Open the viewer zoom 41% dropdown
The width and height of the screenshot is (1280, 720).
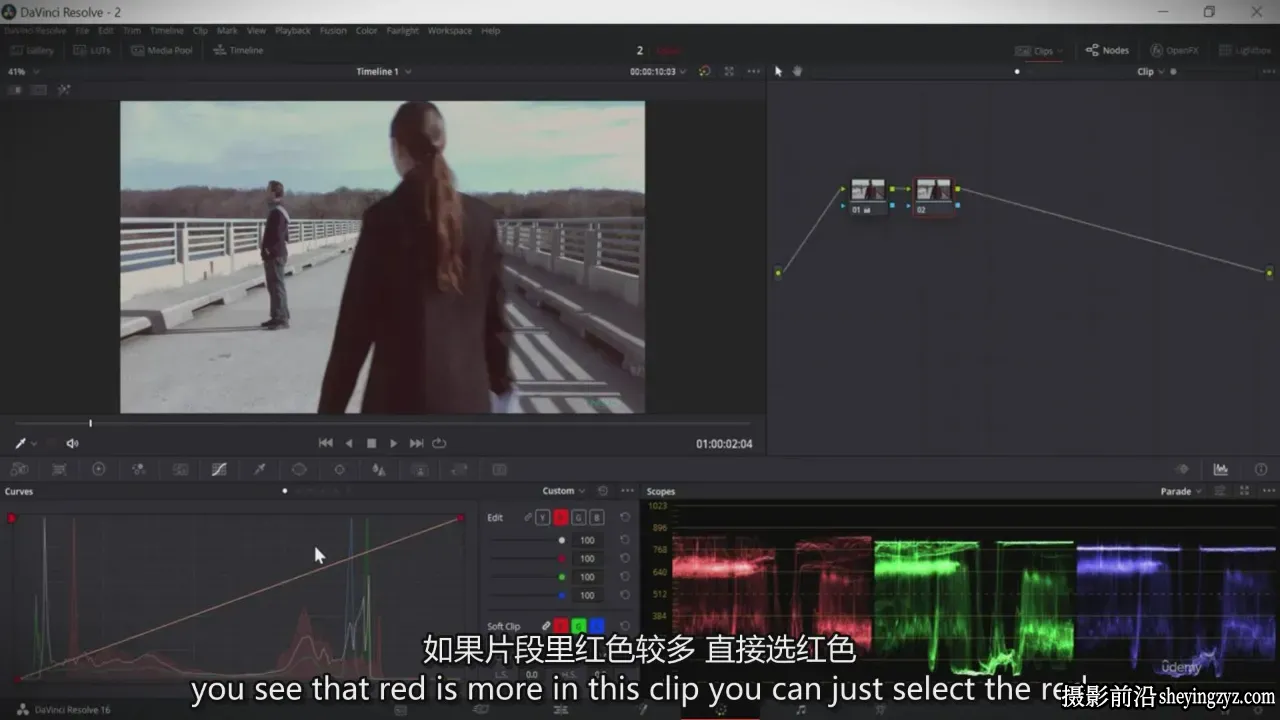[x=23, y=71]
